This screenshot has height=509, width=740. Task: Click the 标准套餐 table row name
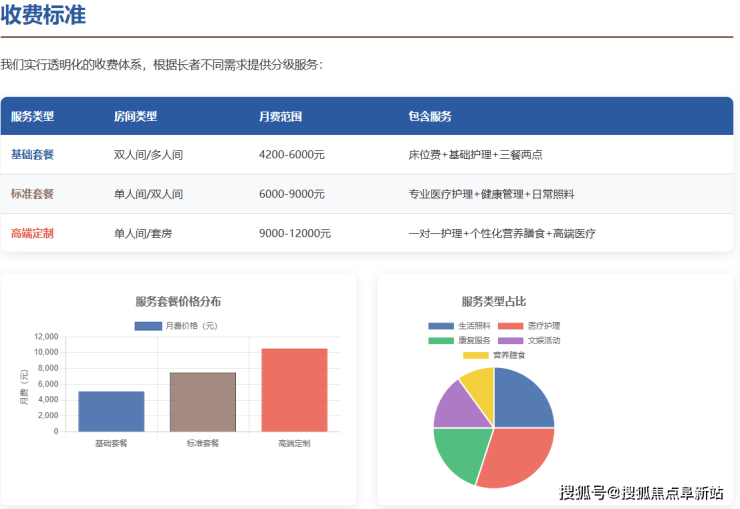click(33, 194)
